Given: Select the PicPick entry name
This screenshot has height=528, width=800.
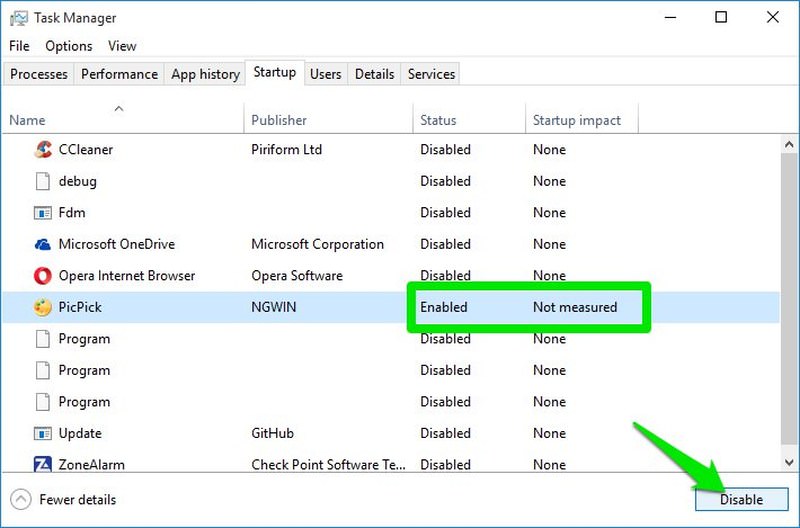Looking at the screenshot, I should [80, 308].
